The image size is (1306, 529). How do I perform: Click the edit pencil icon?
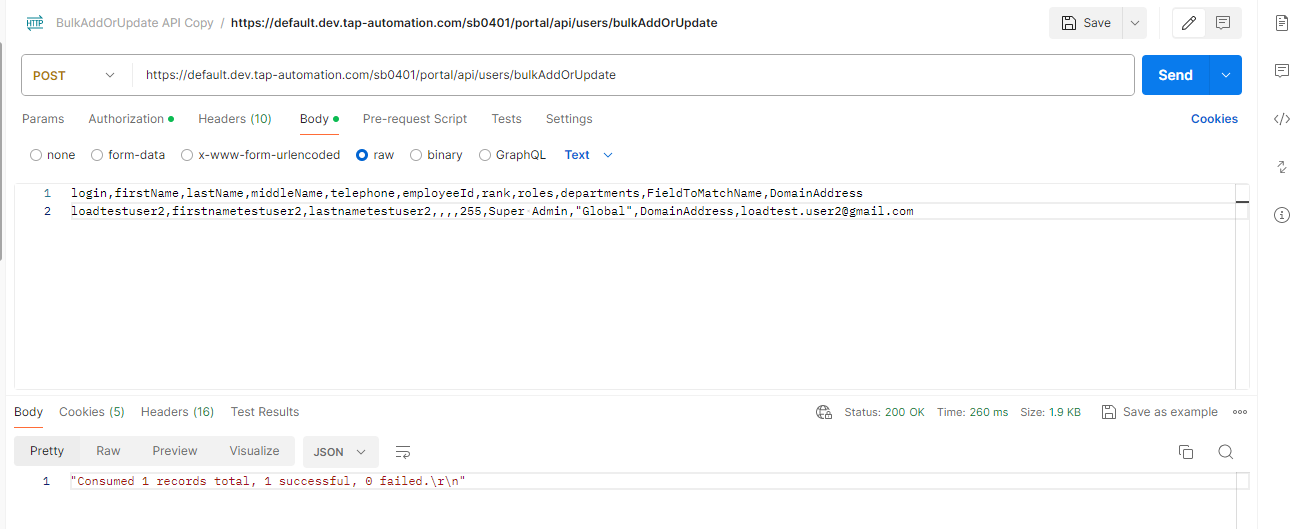tap(1189, 23)
